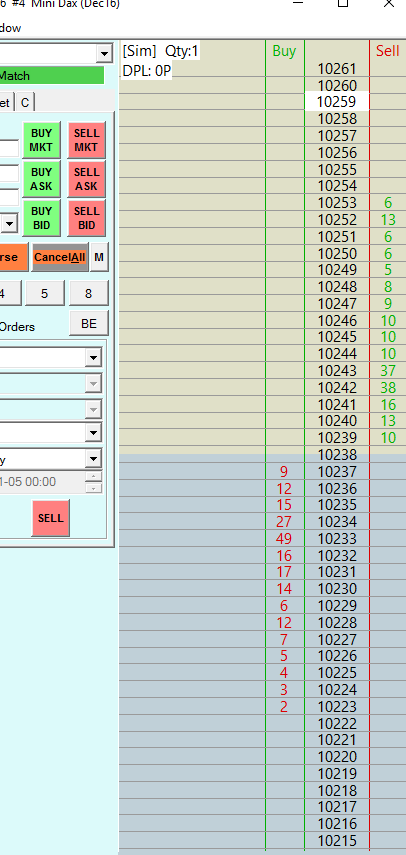
Task: Click price row 10253
Action: 337,203
